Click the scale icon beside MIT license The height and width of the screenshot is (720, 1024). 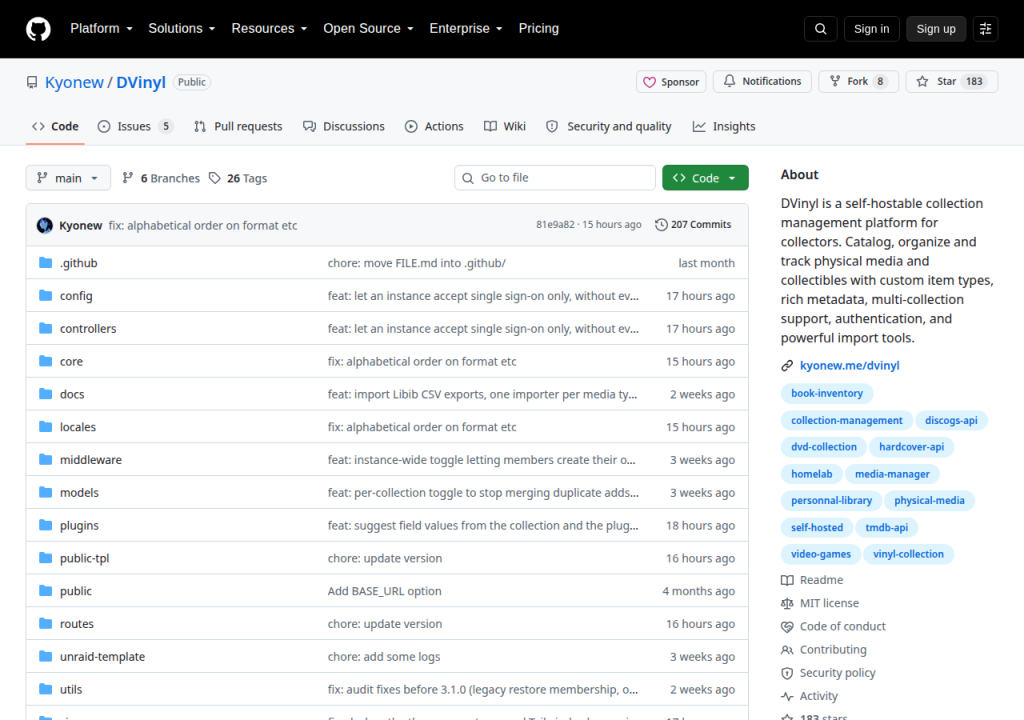tap(787, 604)
